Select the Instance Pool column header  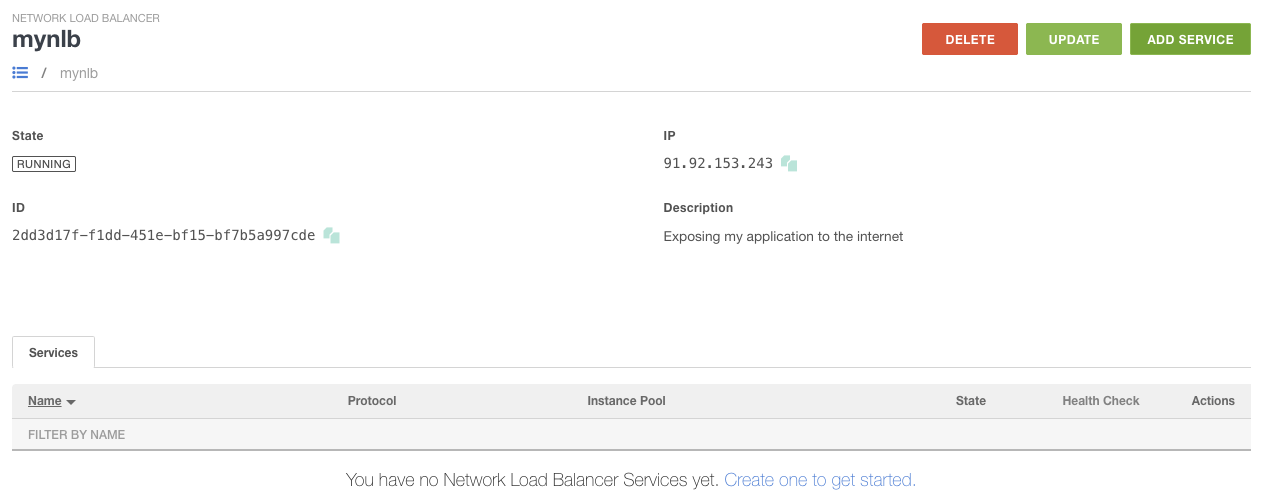(x=626, y=401)
